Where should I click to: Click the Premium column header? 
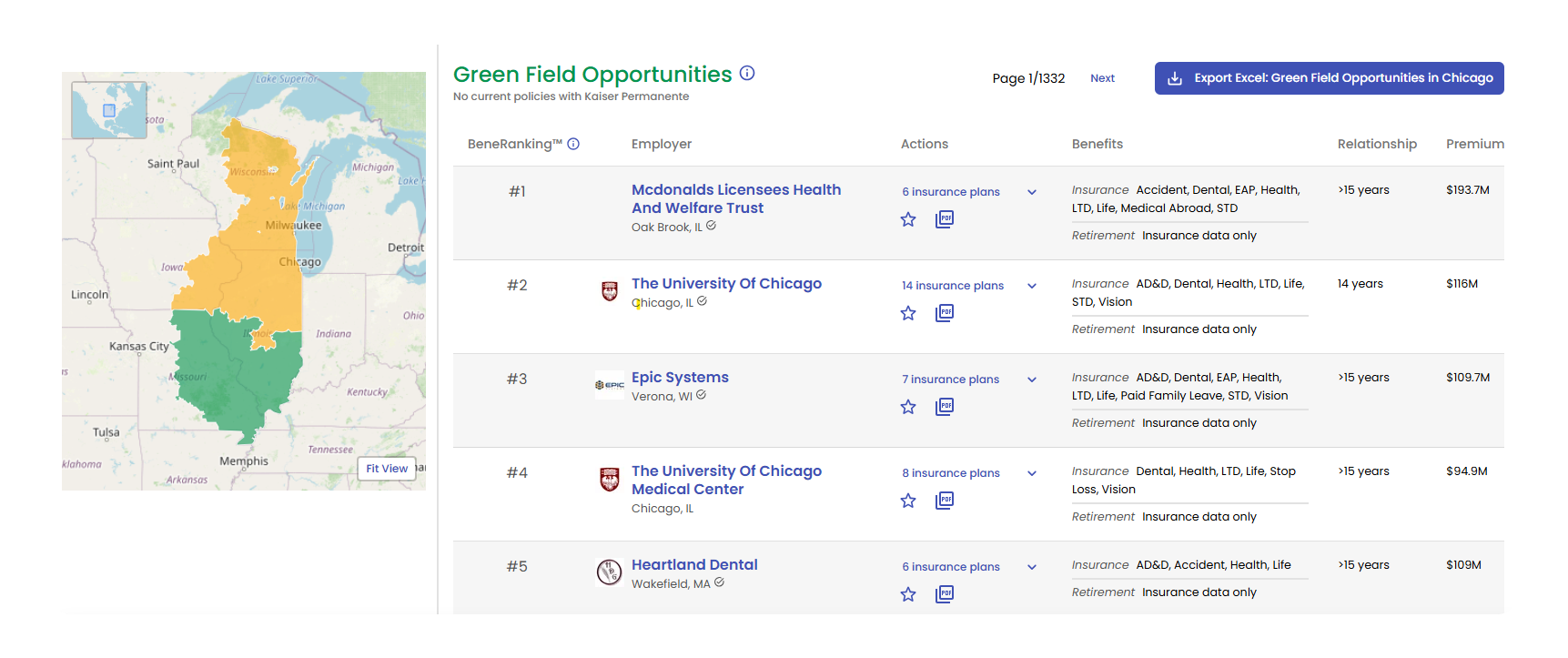pos(1474,144)
